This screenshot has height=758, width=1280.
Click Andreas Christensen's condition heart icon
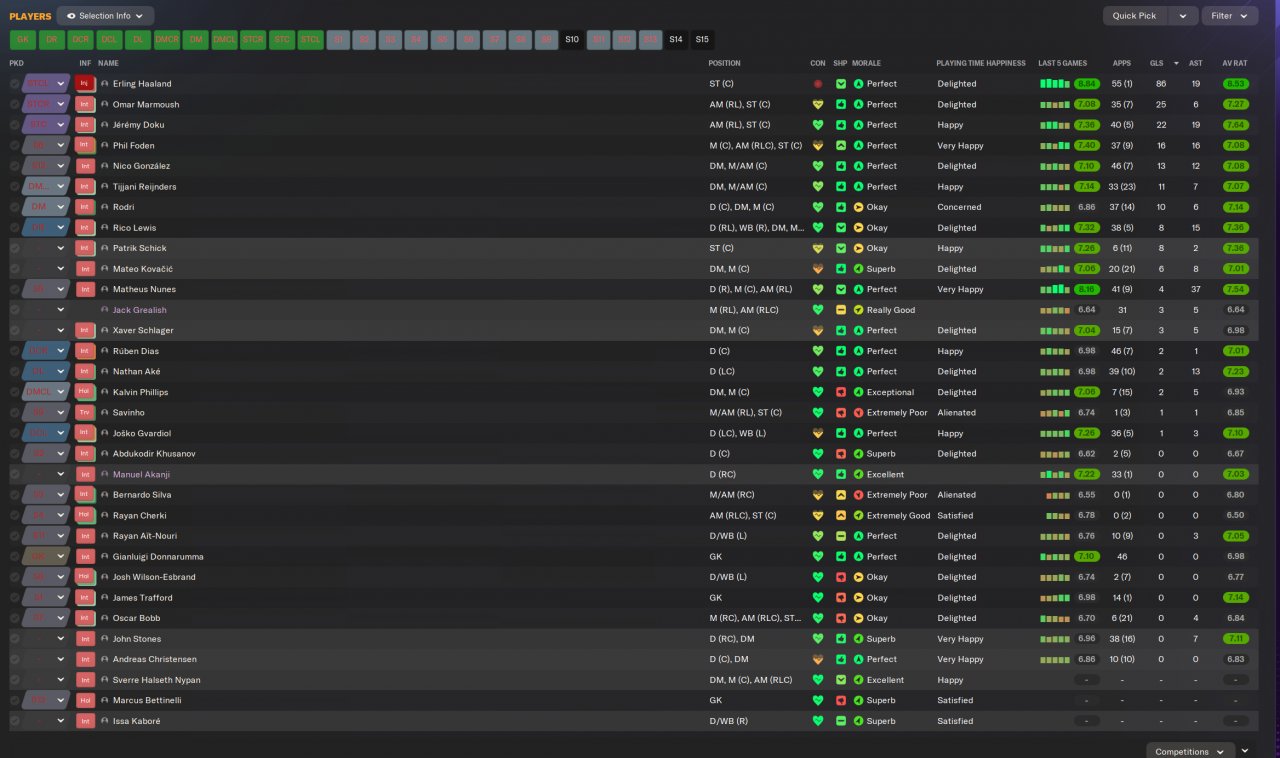818,659
